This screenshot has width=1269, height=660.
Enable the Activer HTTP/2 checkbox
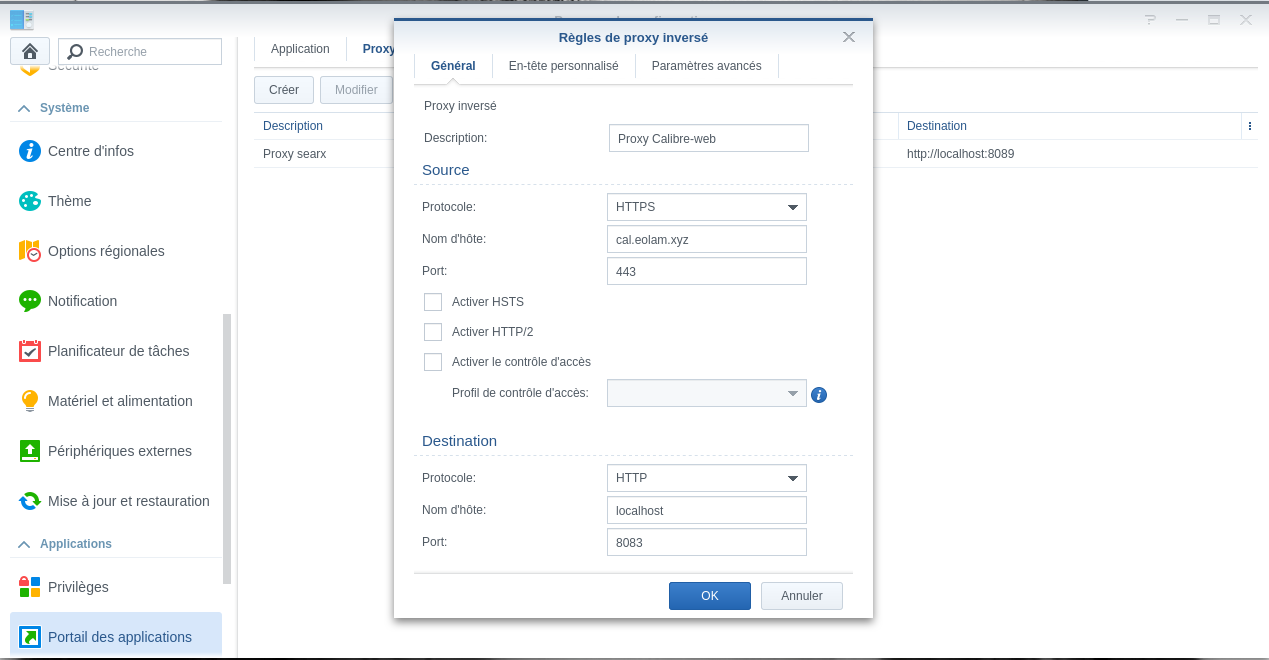click(x=433, y=332)
